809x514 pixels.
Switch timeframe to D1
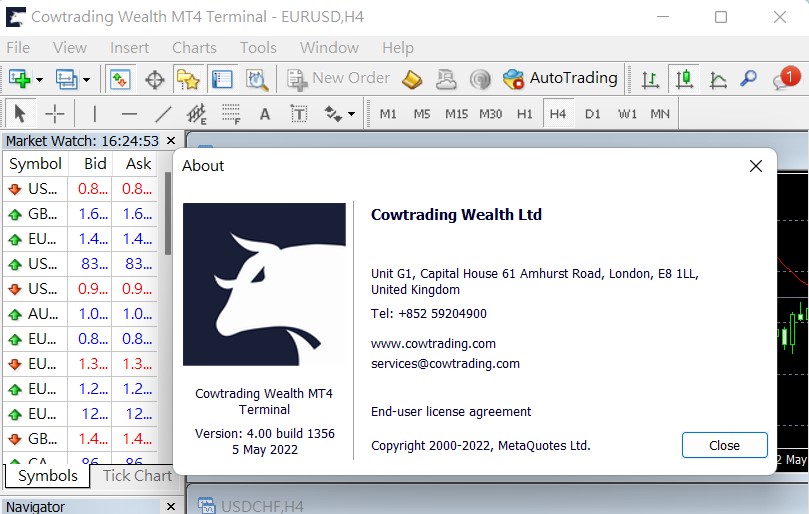pos(593,114)
